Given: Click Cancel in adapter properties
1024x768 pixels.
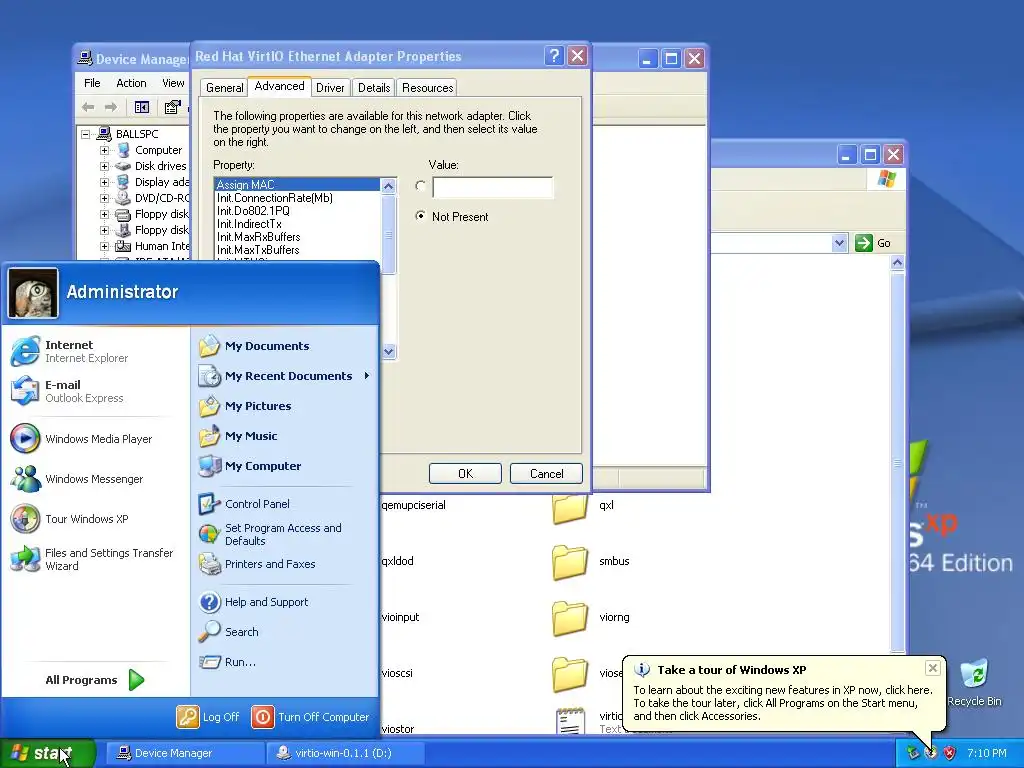Looking at the screenshot, I should pyautogui.click(x=546, y=473).
